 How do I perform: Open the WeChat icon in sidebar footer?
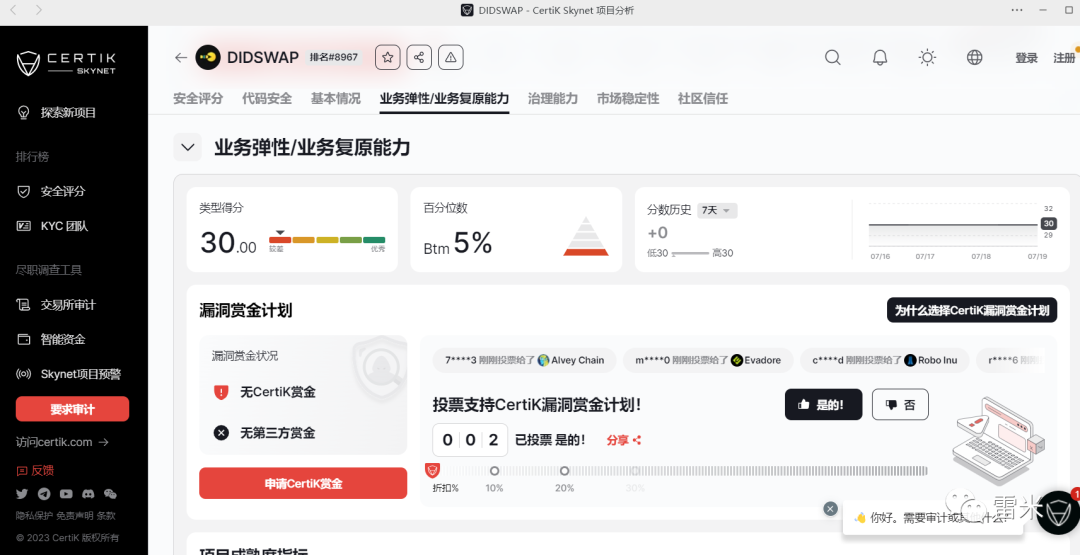110,494
